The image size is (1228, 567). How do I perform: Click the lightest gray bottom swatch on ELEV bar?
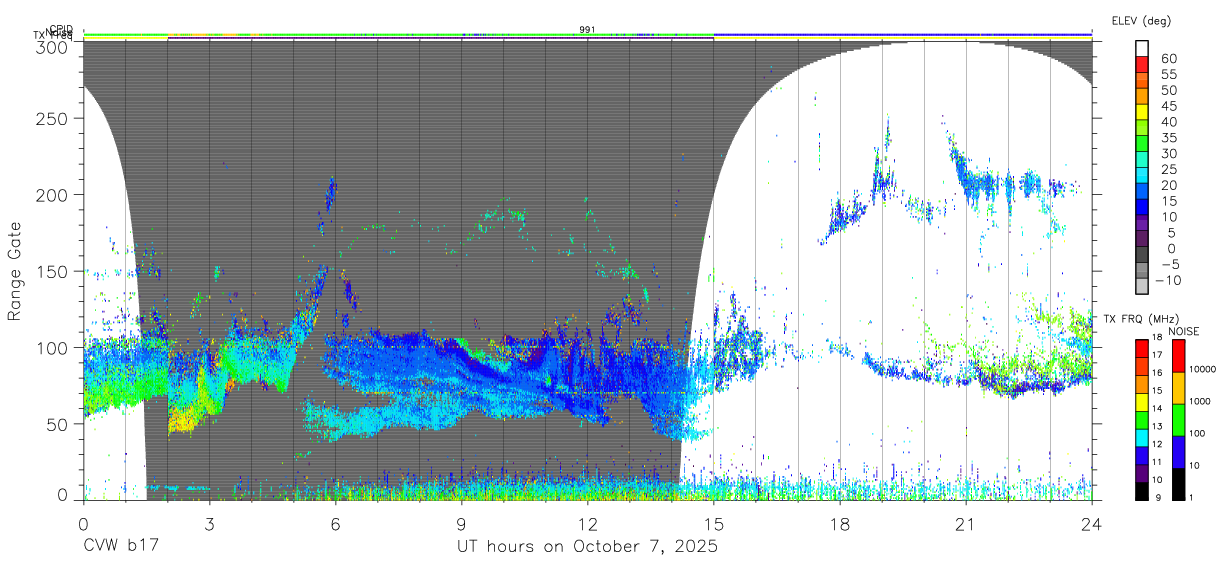pos(1143,286)
